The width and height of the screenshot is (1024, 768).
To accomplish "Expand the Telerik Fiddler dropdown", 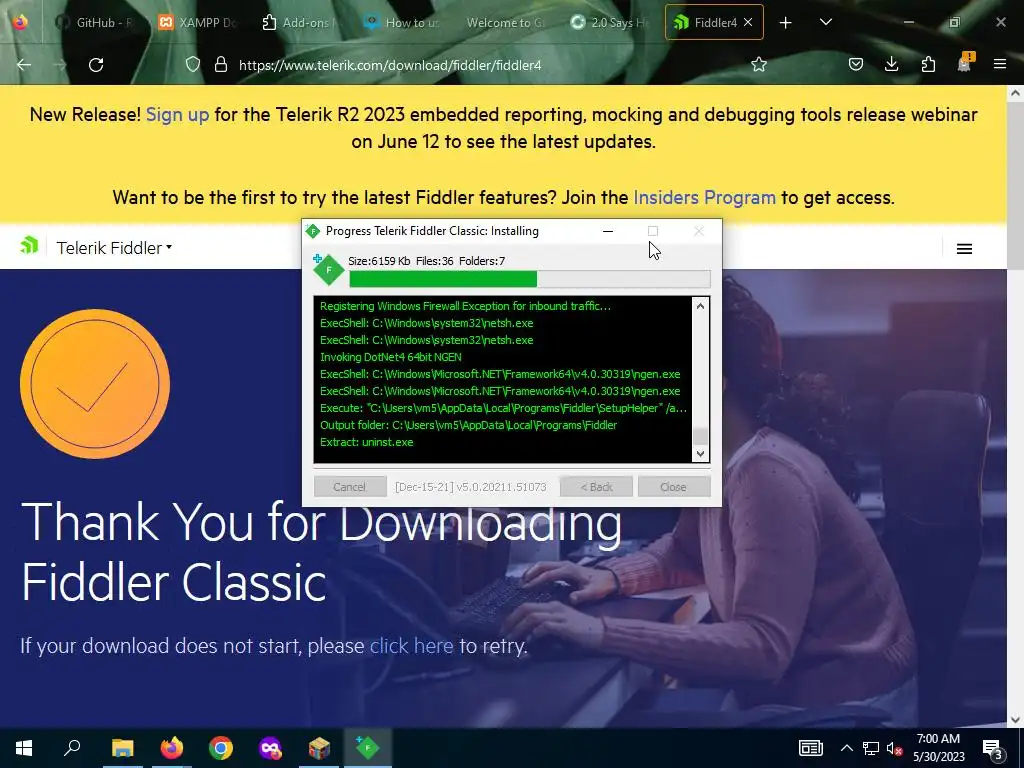I will point(114,248).
